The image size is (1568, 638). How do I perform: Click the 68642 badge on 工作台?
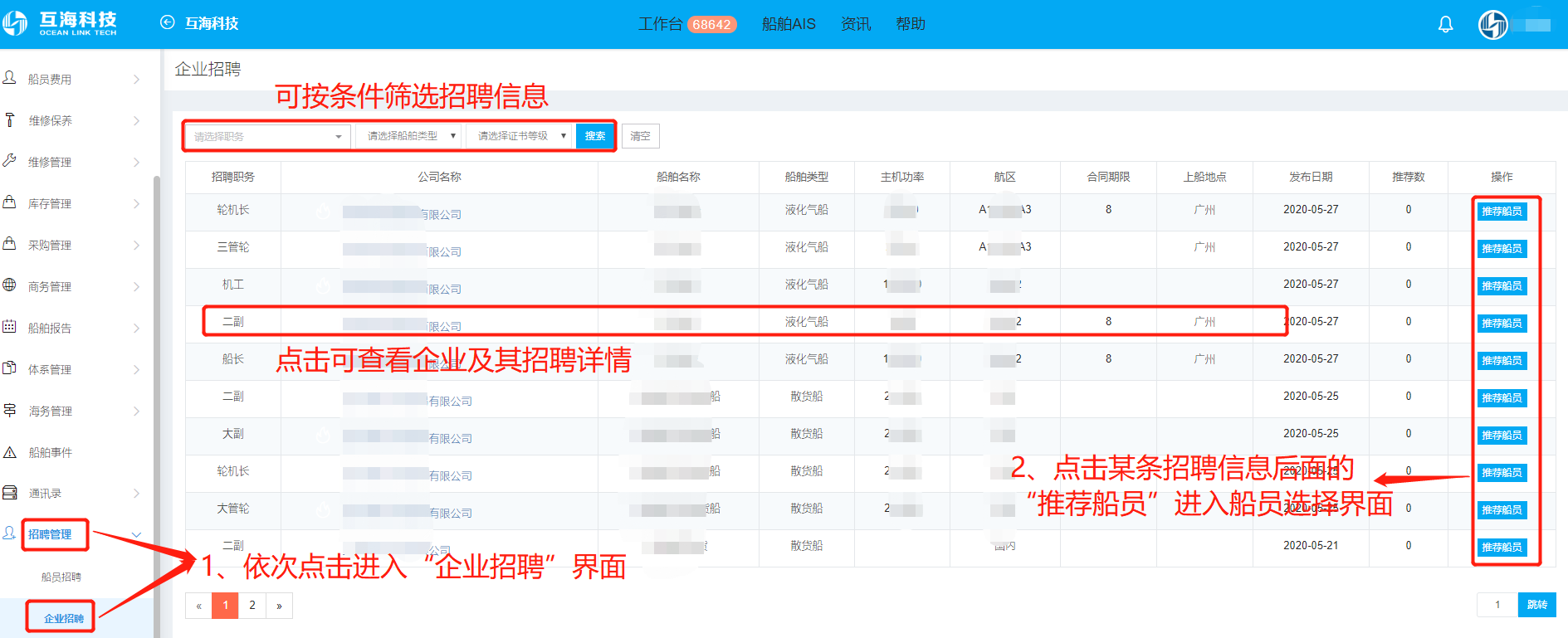pyautogui.click(x=711, y=25)
